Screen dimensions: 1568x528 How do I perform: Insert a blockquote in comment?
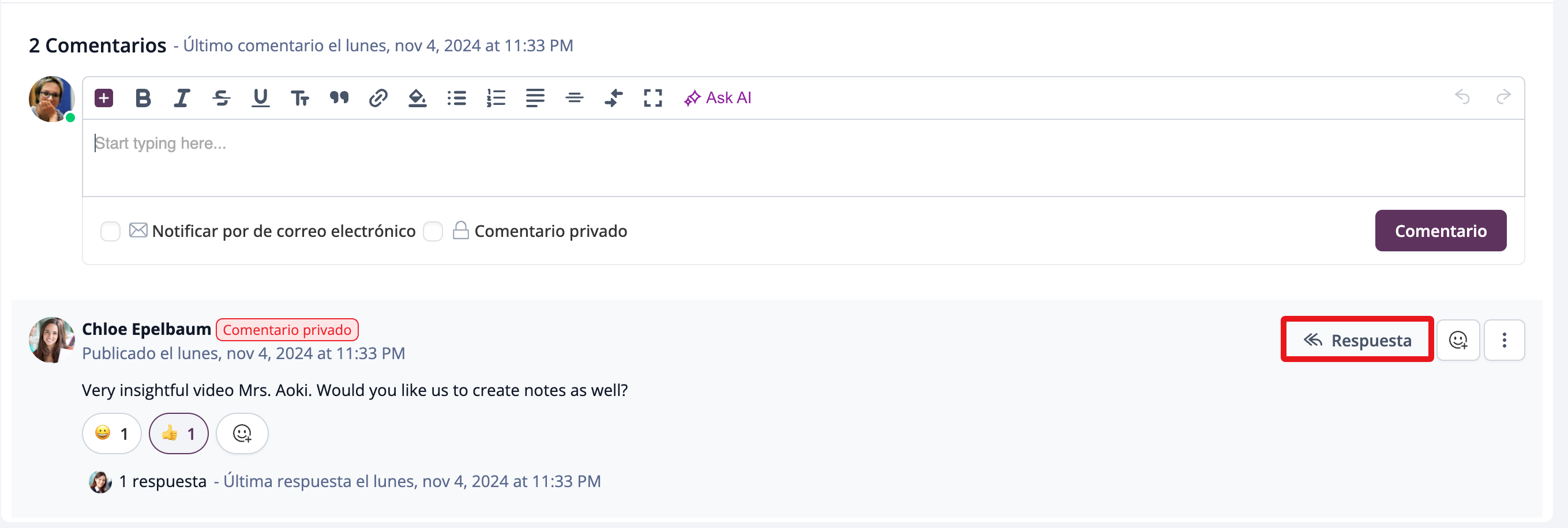[x=339, y=98]
